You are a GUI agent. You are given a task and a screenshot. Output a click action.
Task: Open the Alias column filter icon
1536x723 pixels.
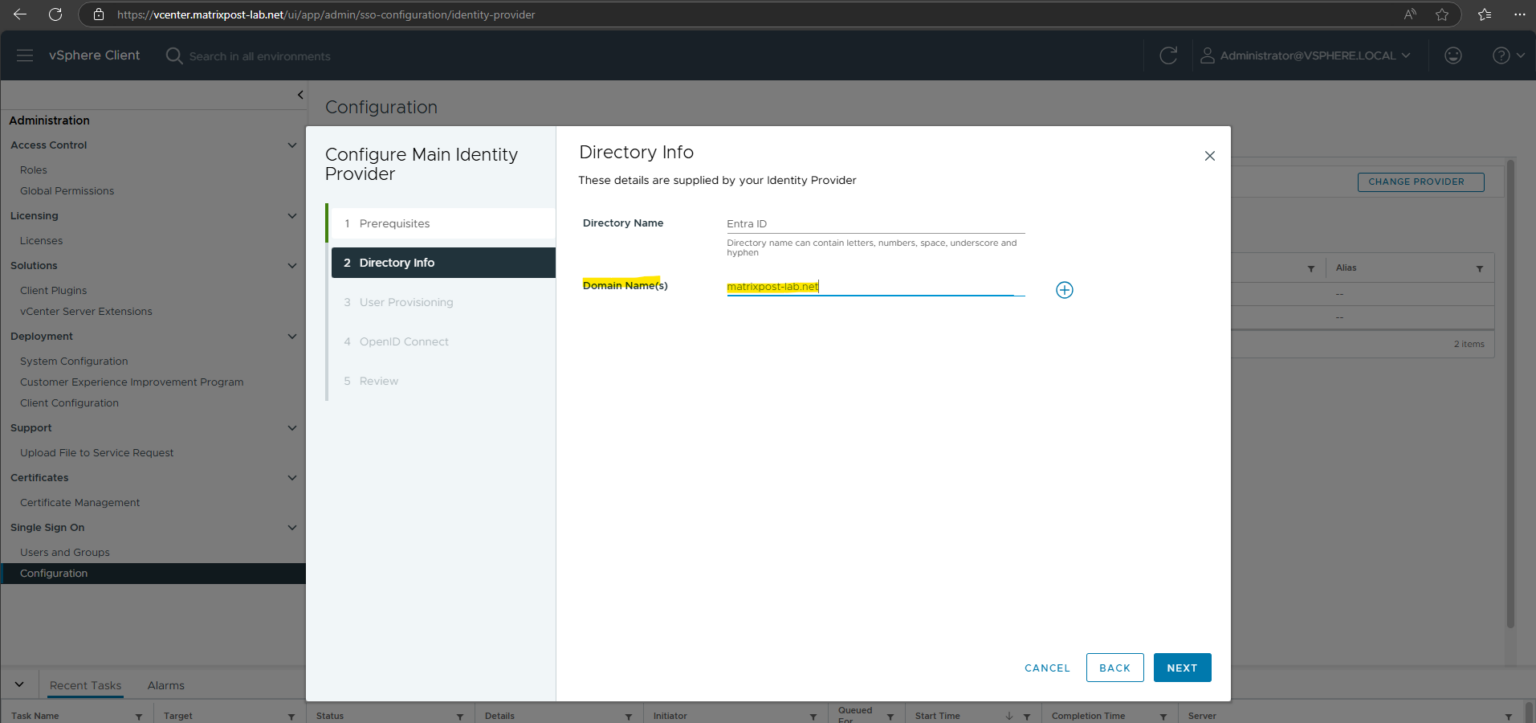coord(1479,267)
